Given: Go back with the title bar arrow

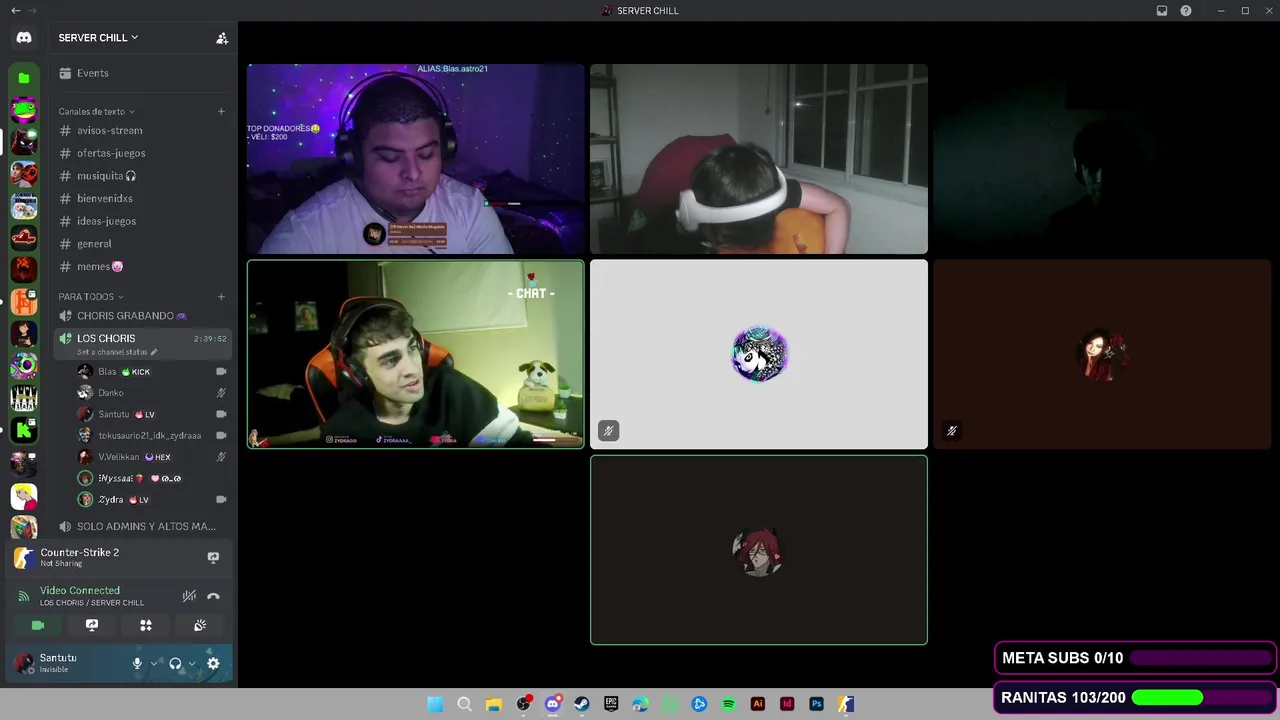Looking at the screenshot, I should tap(15, 11).
